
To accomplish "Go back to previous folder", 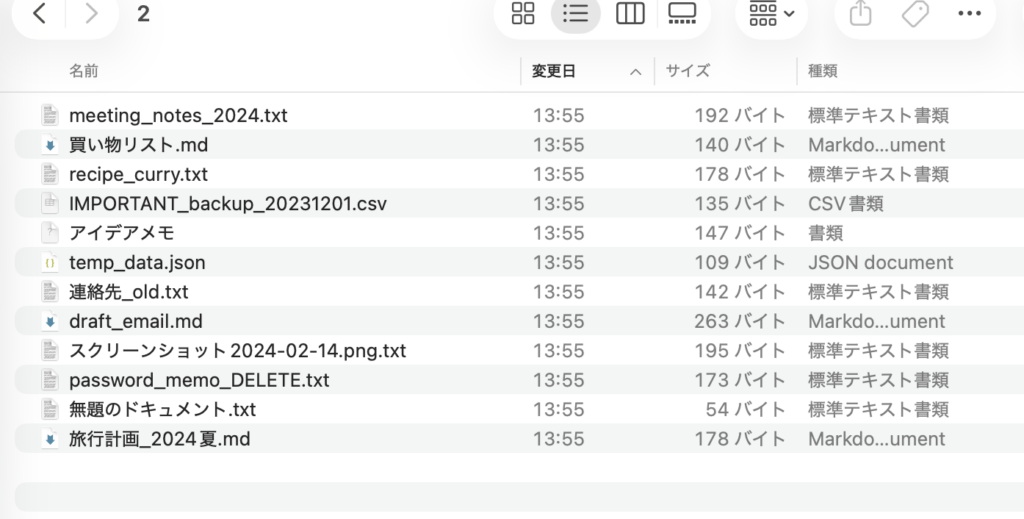I will 39,14.
